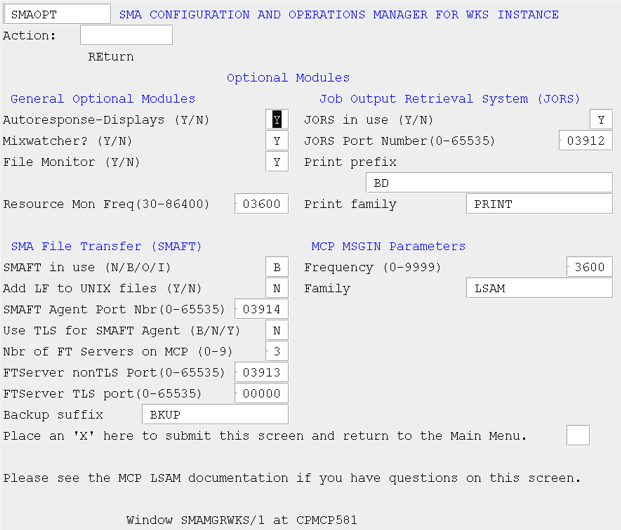Click the 'File Monitor (Y/N)' label
621x530 pixels.
point(71,162)
